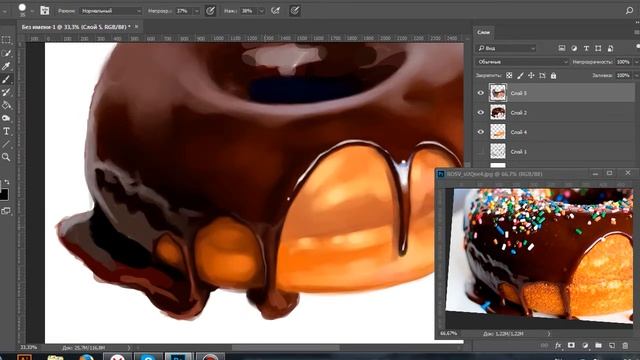
Task: Select the Eyedropper tool
Action: click(6, 66)
